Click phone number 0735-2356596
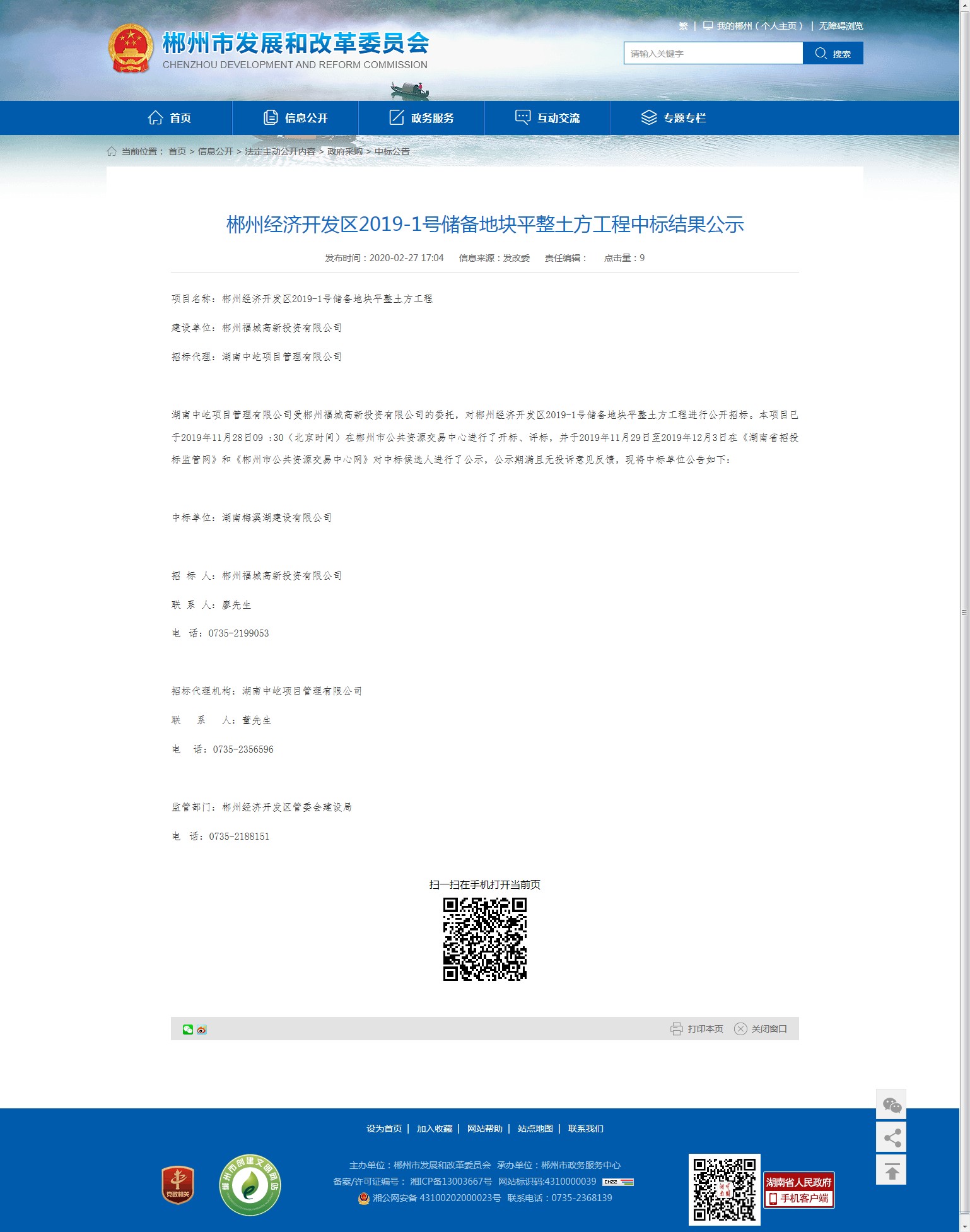Image resolution: width=970 pixels, height=1232 pixels. coord(243,749)
